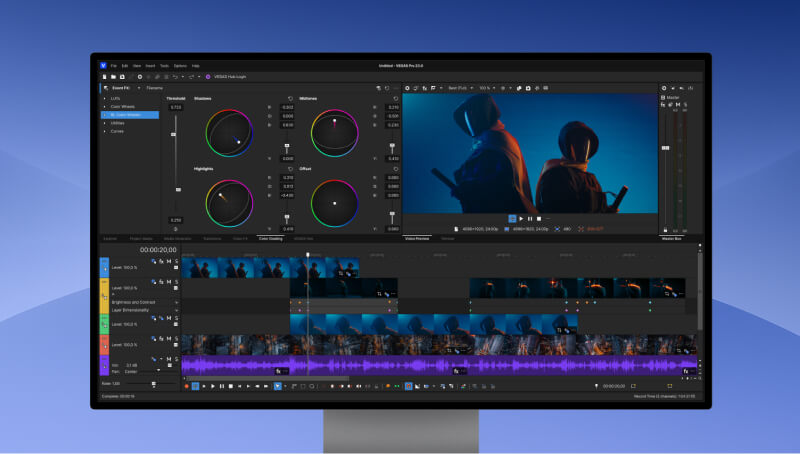Expand the Curves tree item
This screenshot has width=800, height=454.
(105, 131)
